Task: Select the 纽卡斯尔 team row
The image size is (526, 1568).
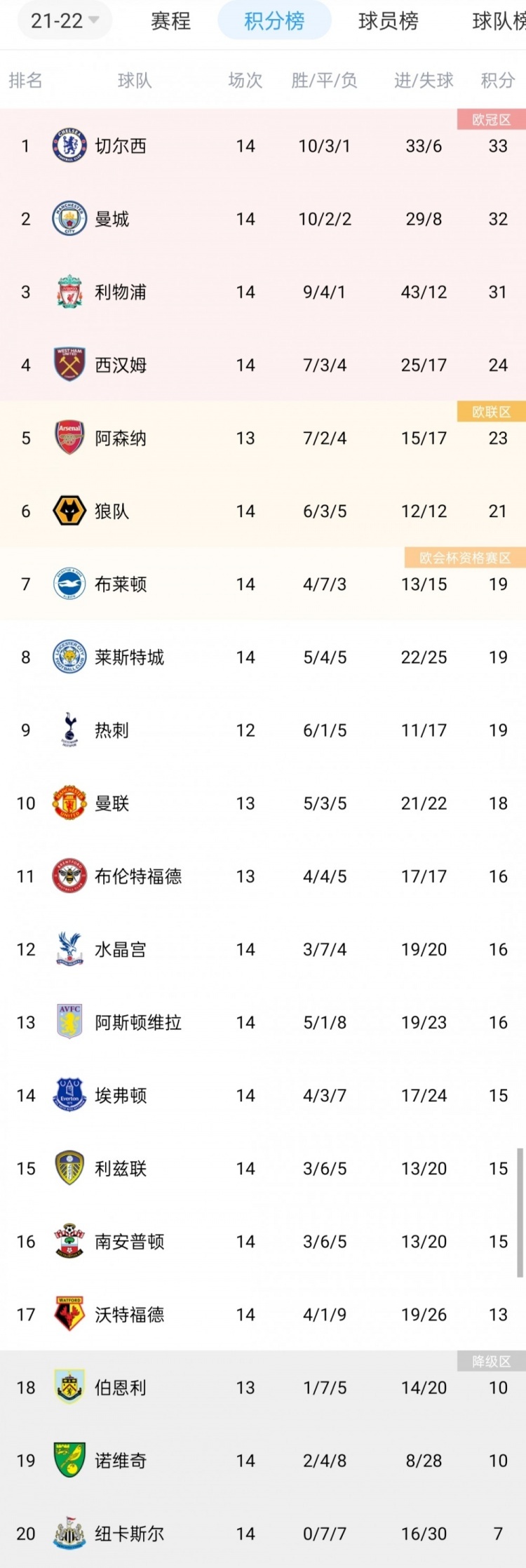Action: click(x=263, y=1534)
